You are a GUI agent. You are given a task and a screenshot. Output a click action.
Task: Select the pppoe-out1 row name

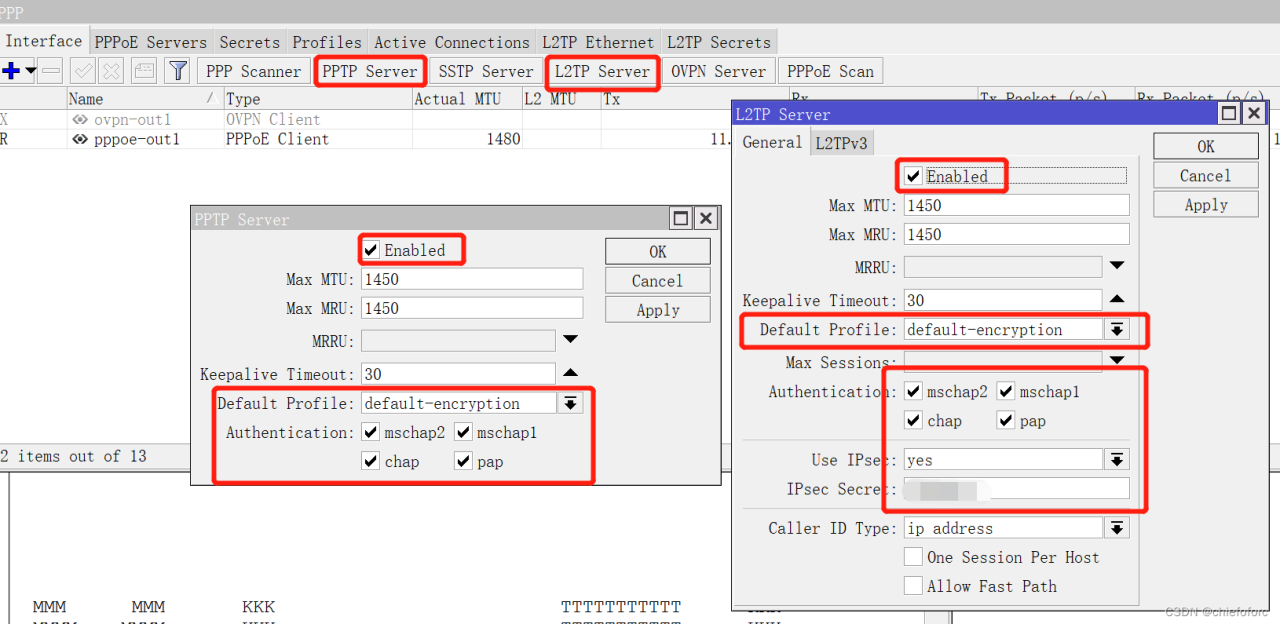pos(137,139)
